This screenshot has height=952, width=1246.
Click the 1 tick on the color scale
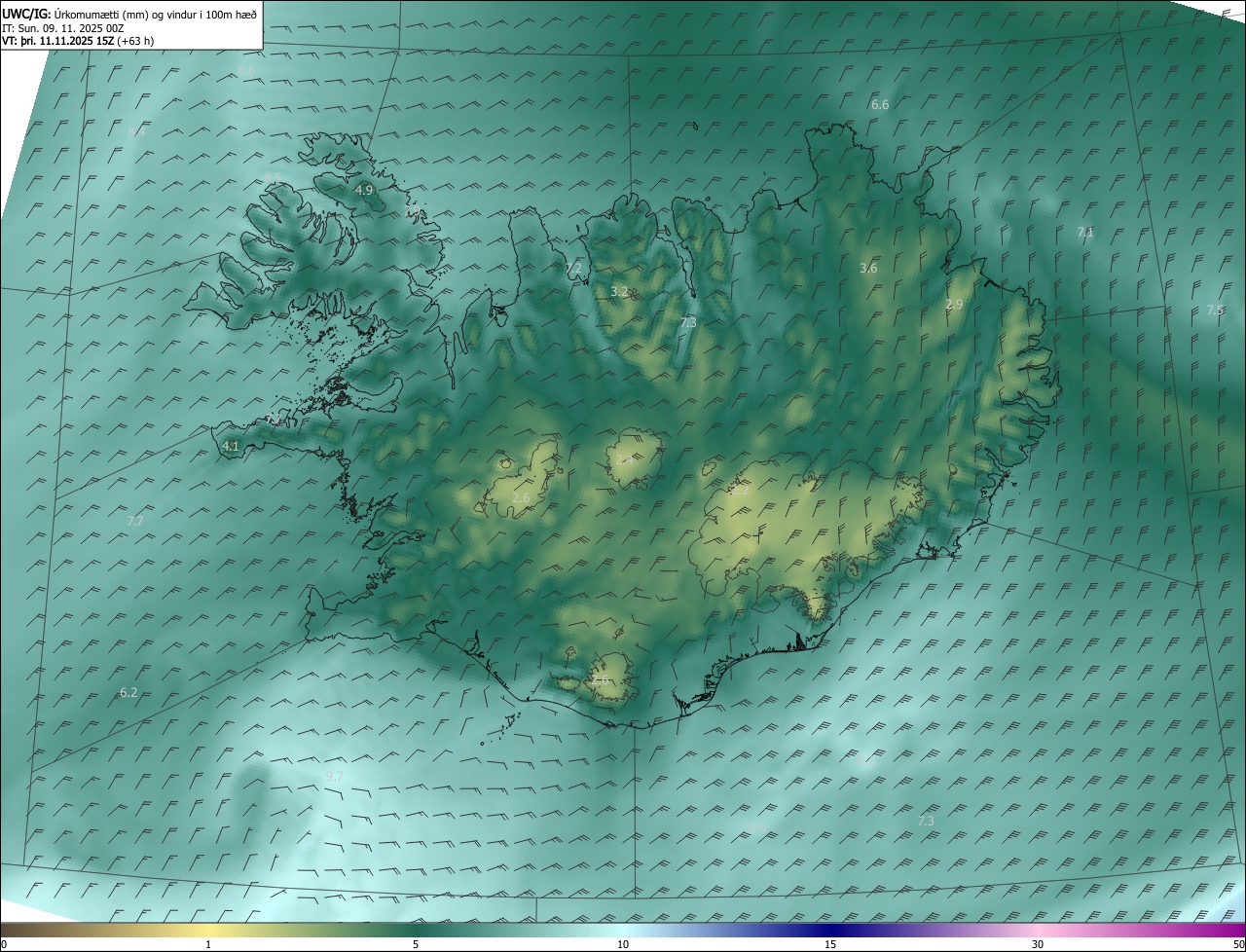[208, 945]
